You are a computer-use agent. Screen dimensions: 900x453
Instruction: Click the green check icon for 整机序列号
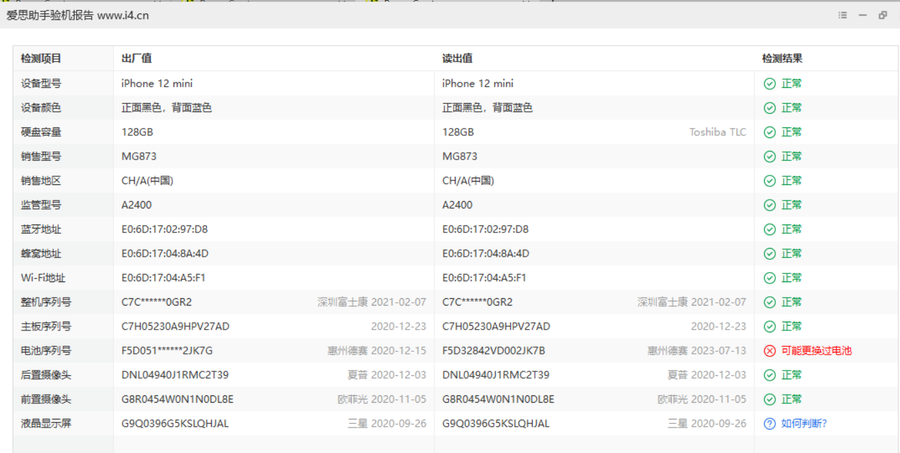click(770, 302)
